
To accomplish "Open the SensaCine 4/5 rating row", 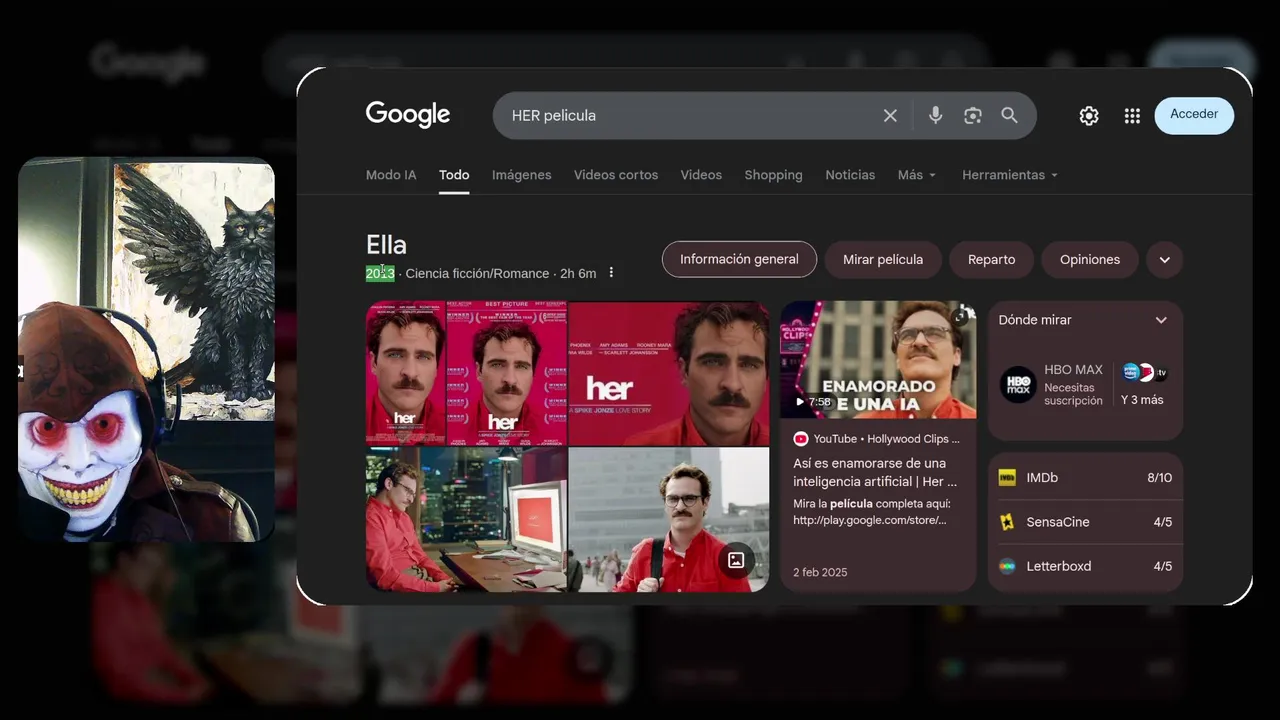I will (1085, 522).
